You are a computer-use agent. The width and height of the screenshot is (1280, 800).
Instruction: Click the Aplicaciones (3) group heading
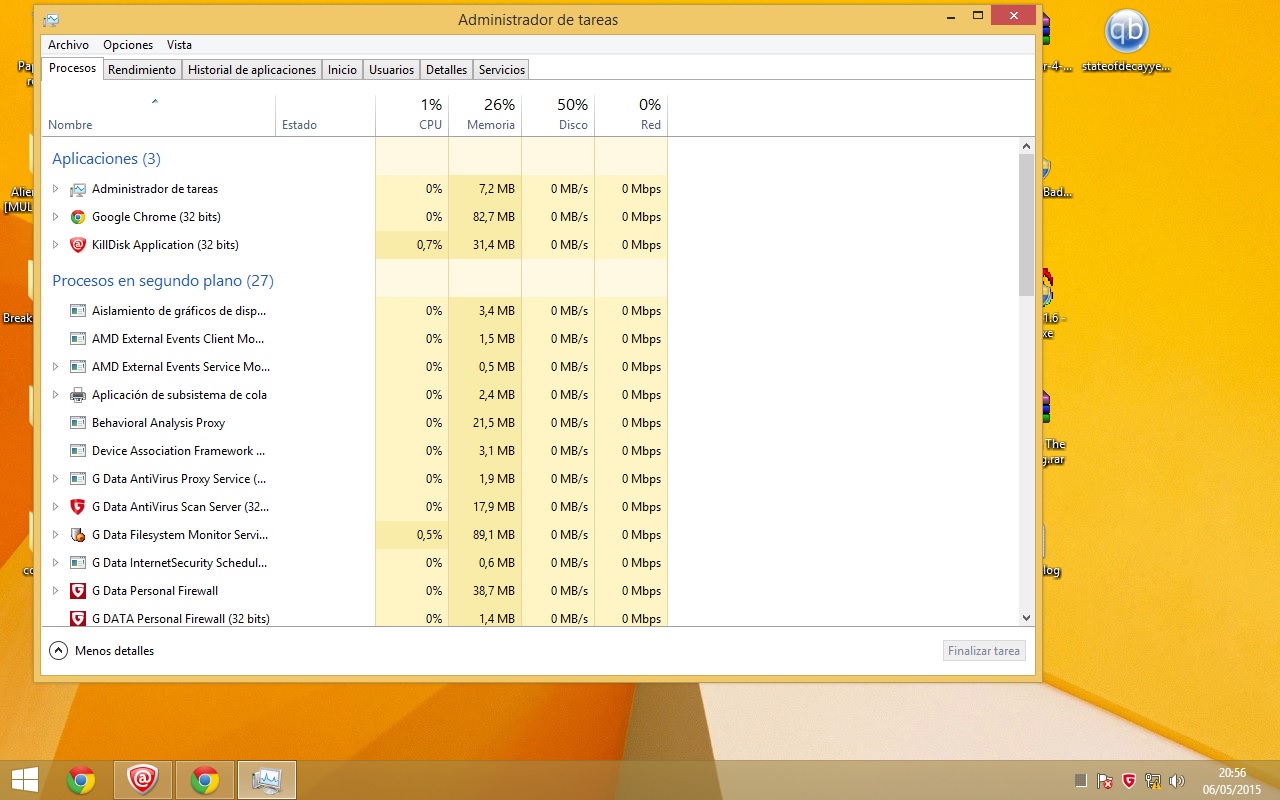point(106,159)
